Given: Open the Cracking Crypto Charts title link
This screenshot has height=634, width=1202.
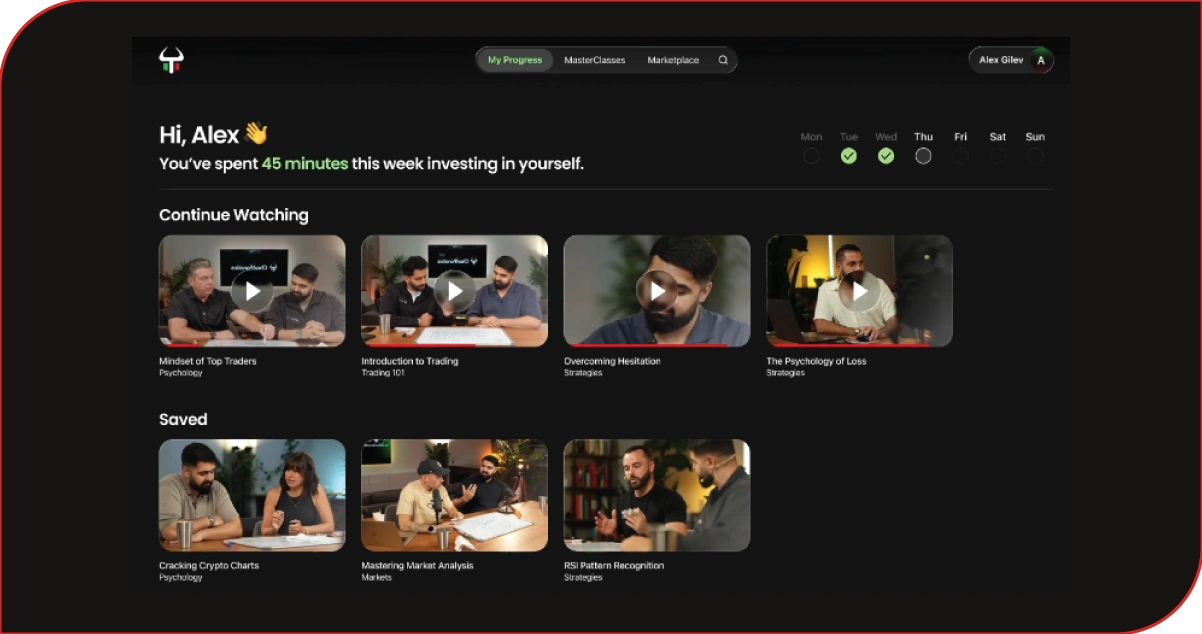Looking at the screenshot, I should (209, 566).
